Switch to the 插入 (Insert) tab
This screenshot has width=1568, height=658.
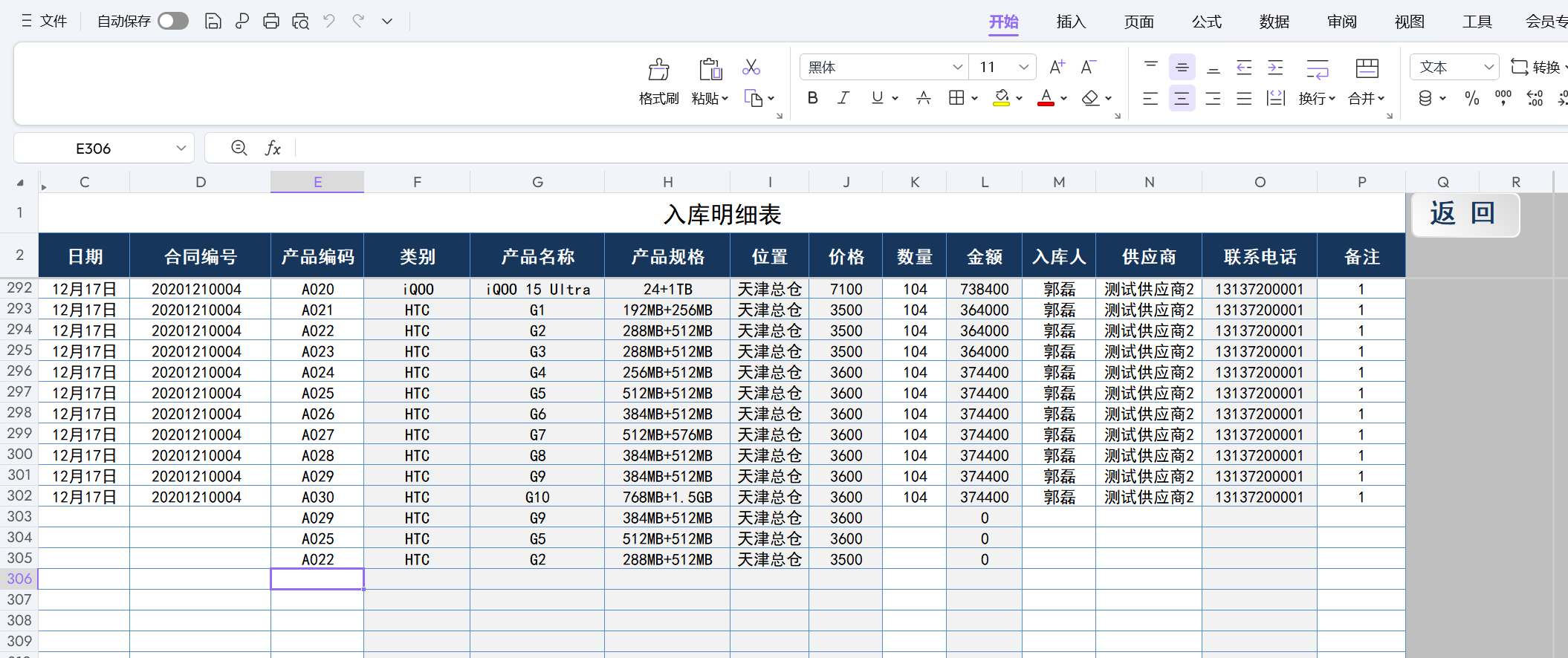[1071, 22]
